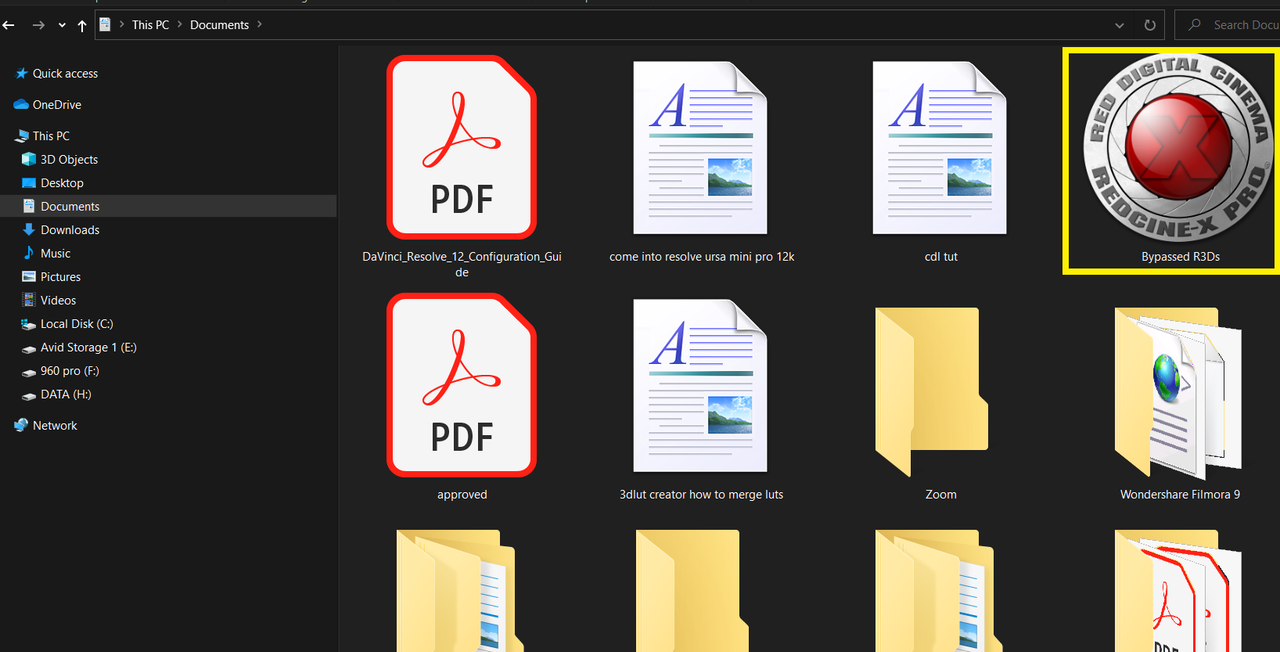Go up one level with up arrow
This screenshot has height=652, width=1280.
[x=82, y=25]
